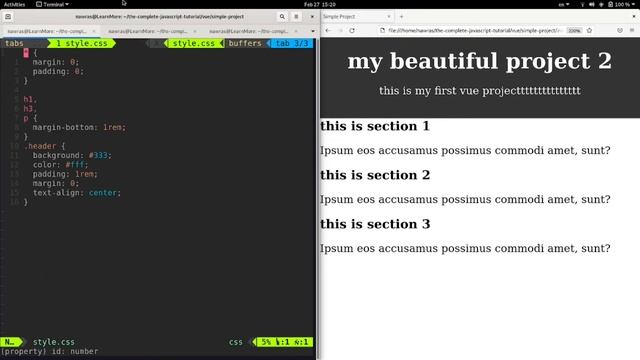The height and width of the screenshot is (360, 640).
Task: Click the battery 100% indicator
Action: pos(618,4)
